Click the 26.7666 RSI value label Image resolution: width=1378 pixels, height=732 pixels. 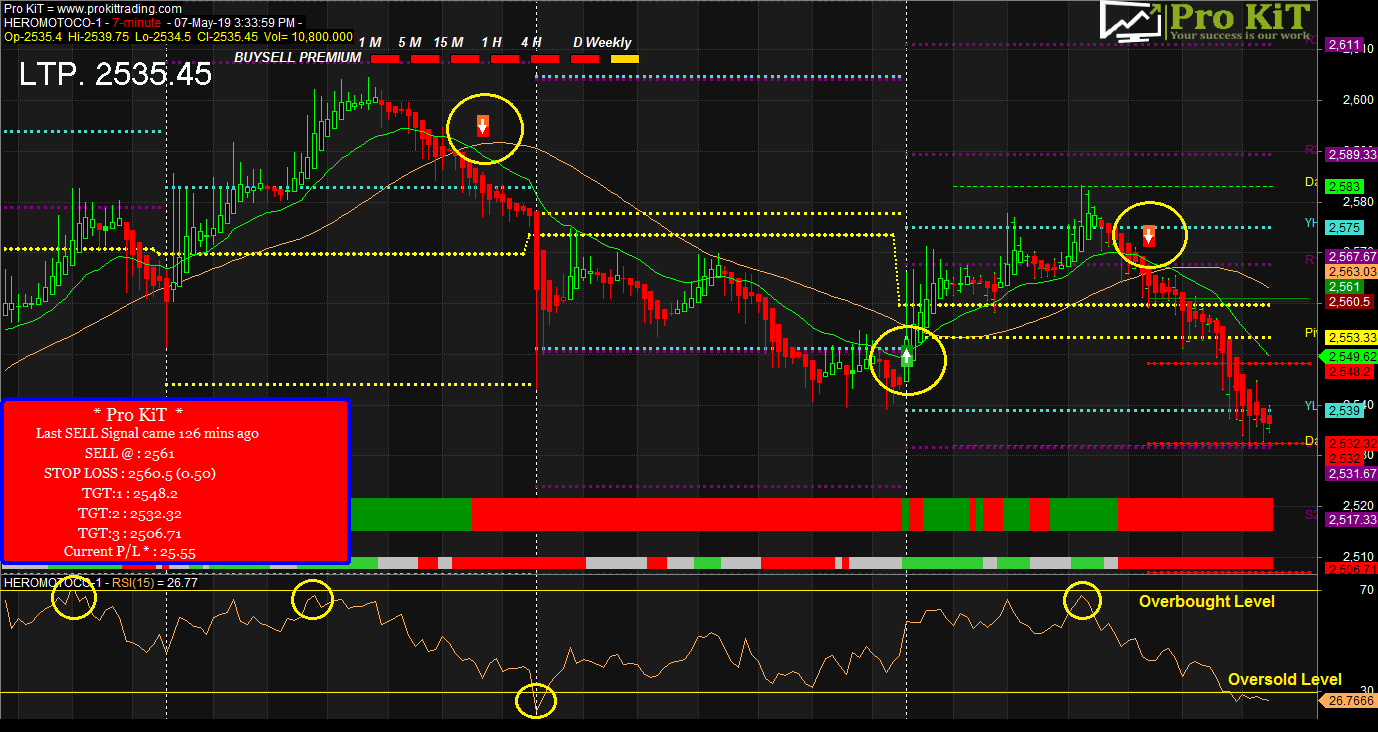coord(1349,701)
